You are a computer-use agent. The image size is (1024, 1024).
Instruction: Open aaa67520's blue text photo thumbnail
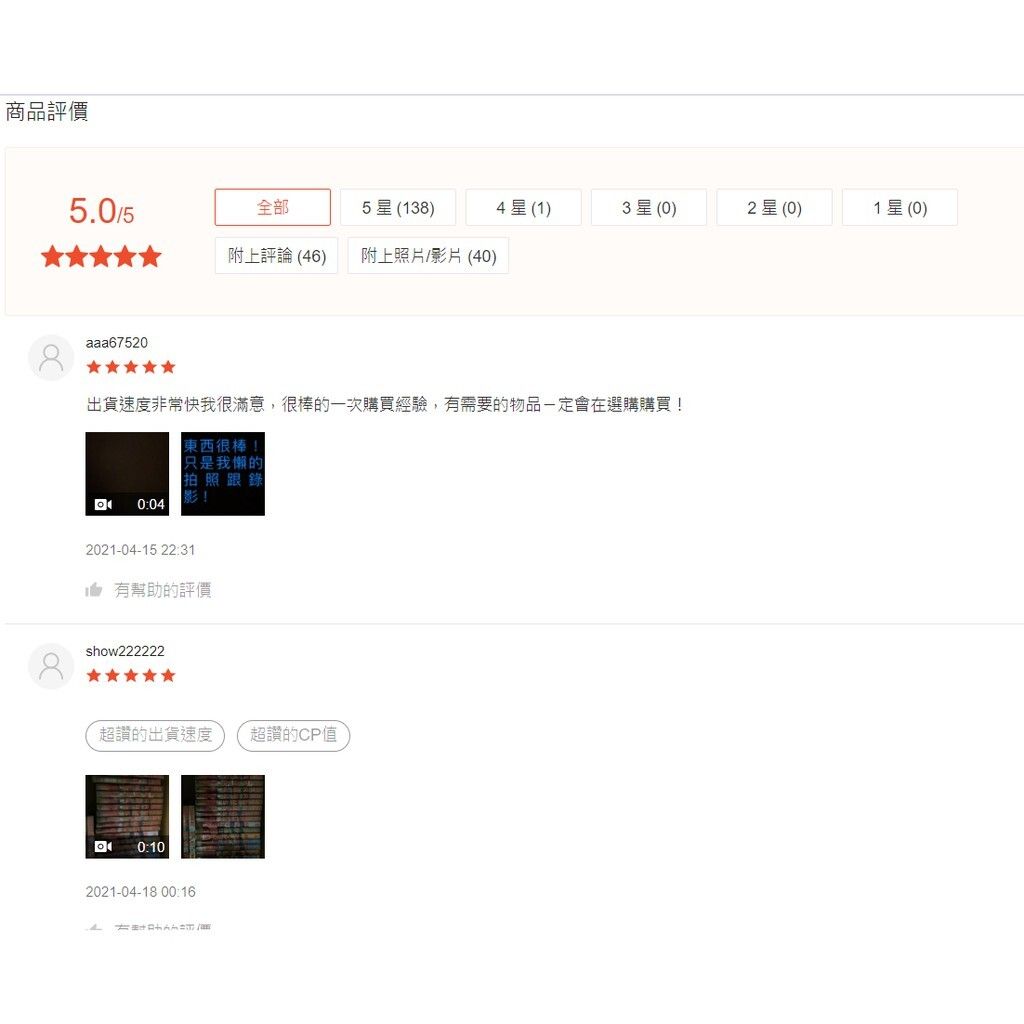coord(223,473)
